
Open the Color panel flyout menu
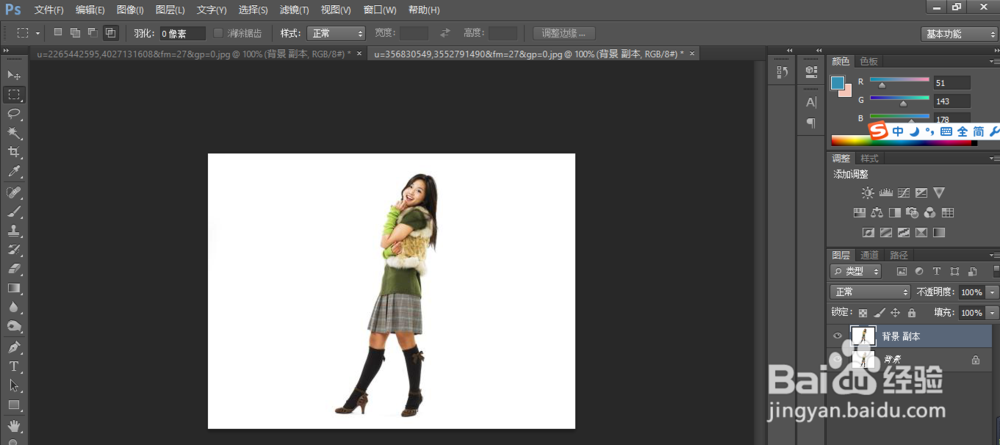tap(993, 61)
